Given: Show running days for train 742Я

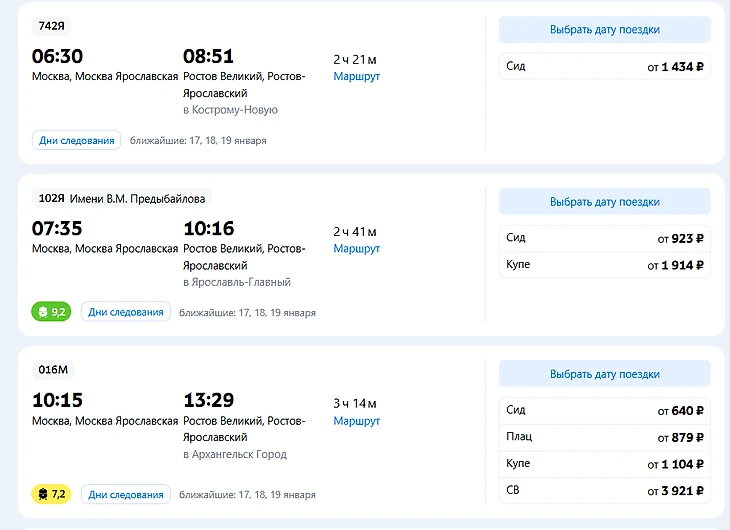Looking at the screenshot, I should tap(77, 140).
